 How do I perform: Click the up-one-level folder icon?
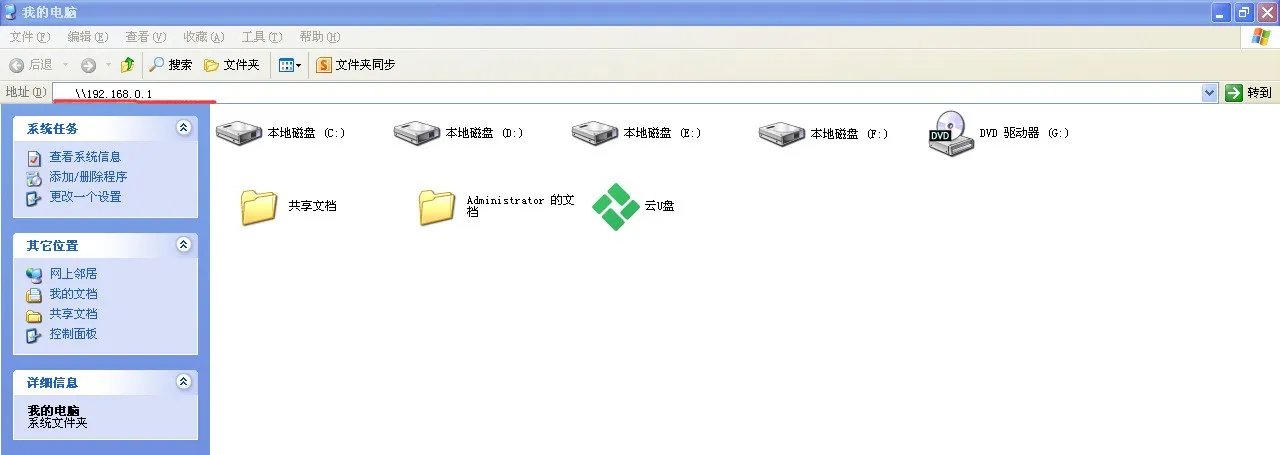[127, 65]
